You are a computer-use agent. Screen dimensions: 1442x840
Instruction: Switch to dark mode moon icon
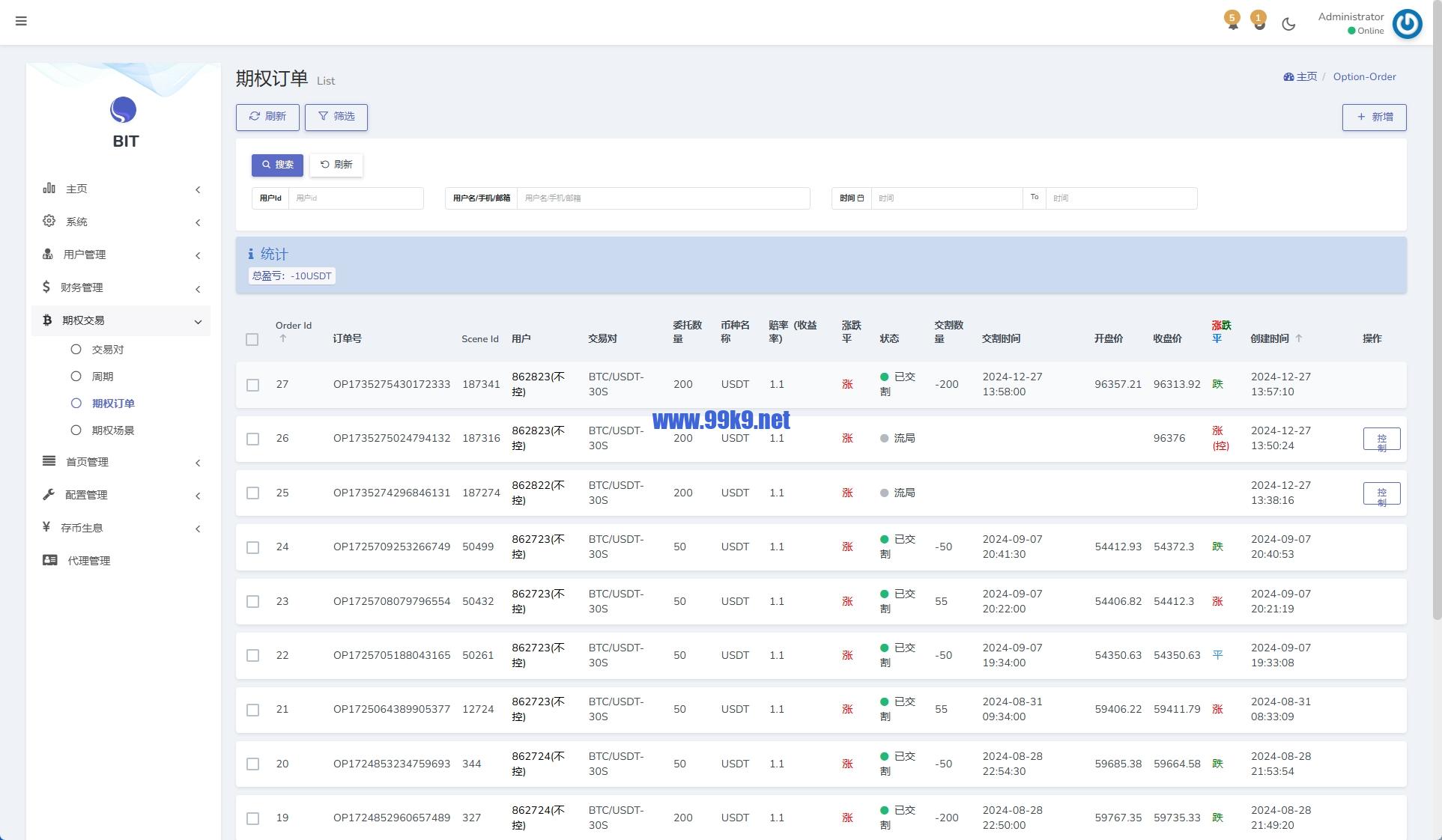(1288, 24)
